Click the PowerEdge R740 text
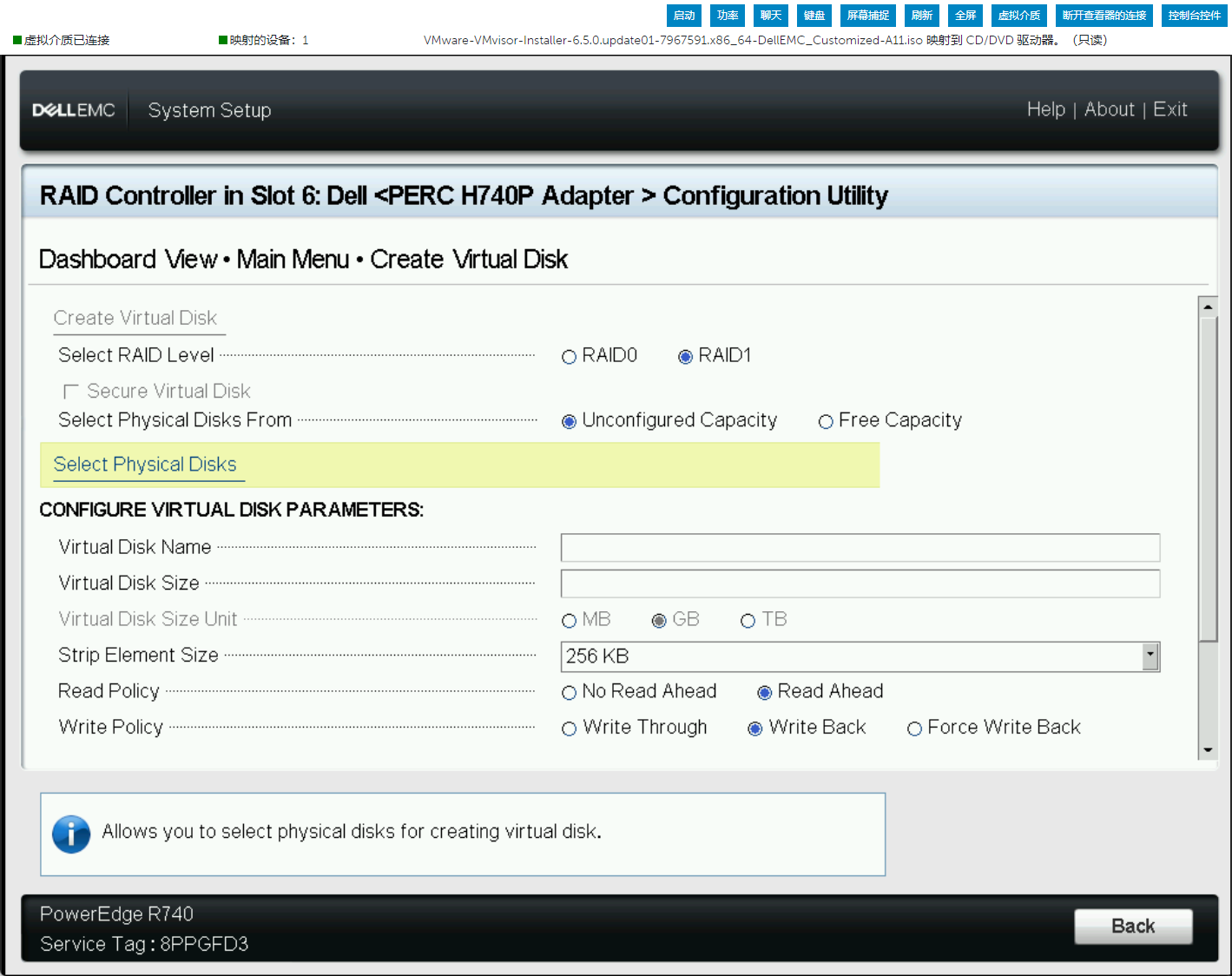1232x976 pixels. (116, 913)
